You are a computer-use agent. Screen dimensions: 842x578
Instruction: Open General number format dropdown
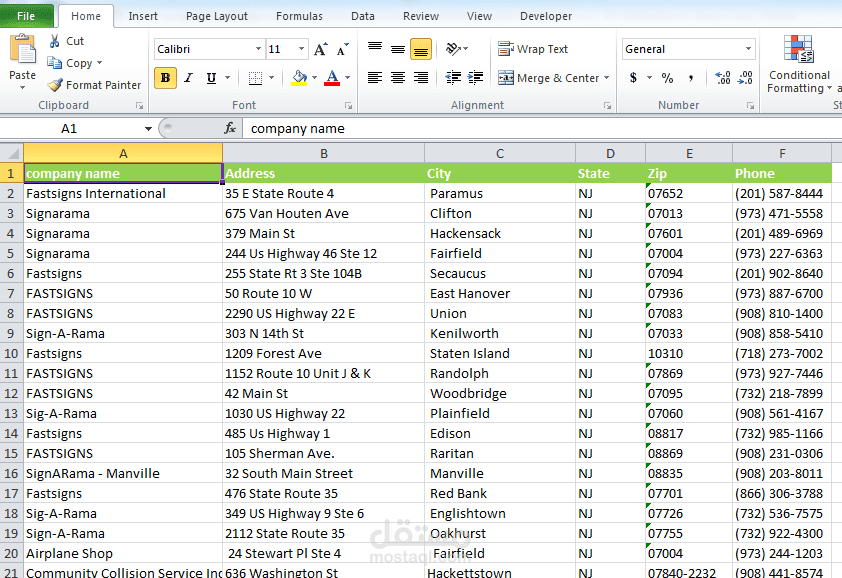(x=748, y=49)
